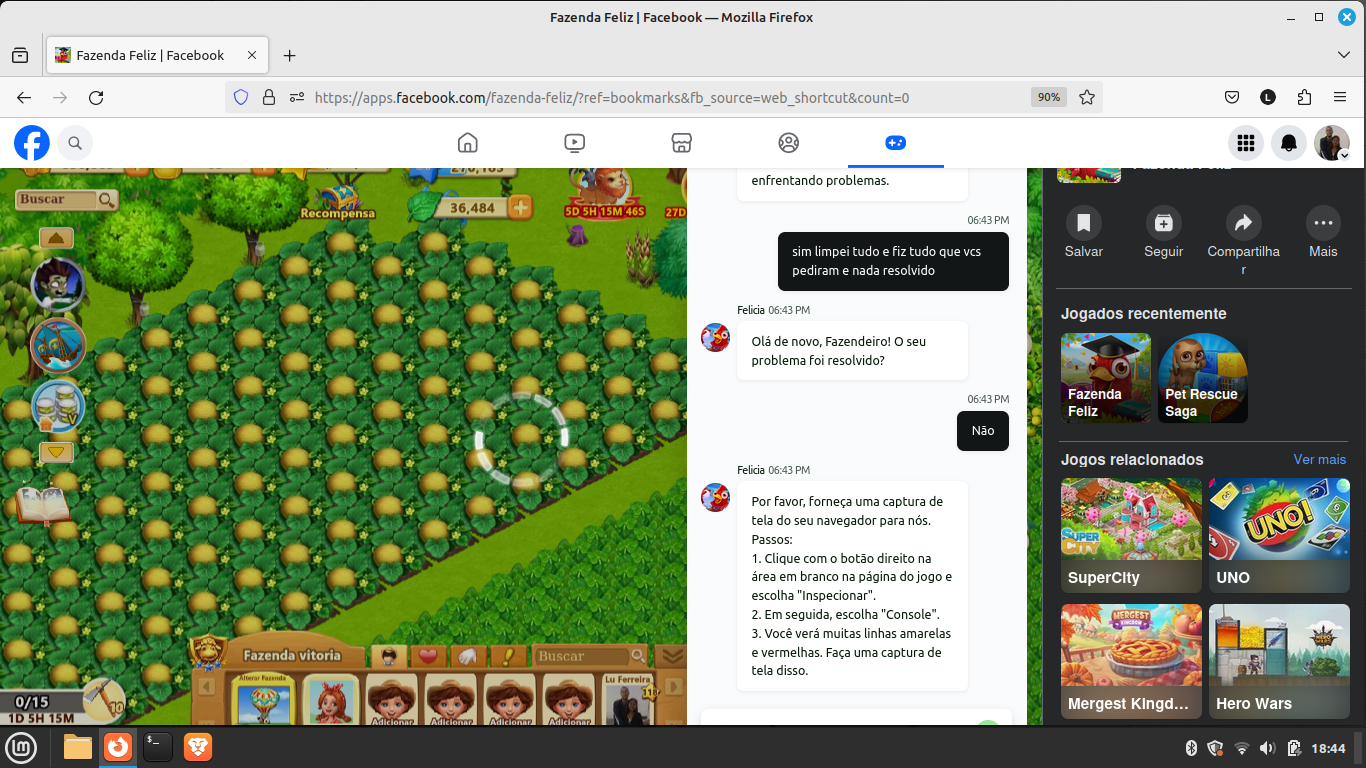1366x768 pixels.
Task: Reload the page in Firefox
Action: coord(96,97)
